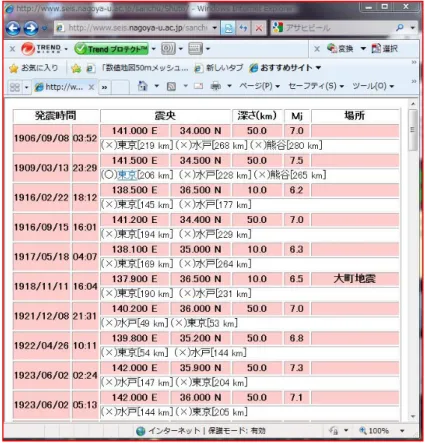Select the http://w... tab
Image resolution: width=425 pixels, height=443 pixels.
tap(60, 87)
